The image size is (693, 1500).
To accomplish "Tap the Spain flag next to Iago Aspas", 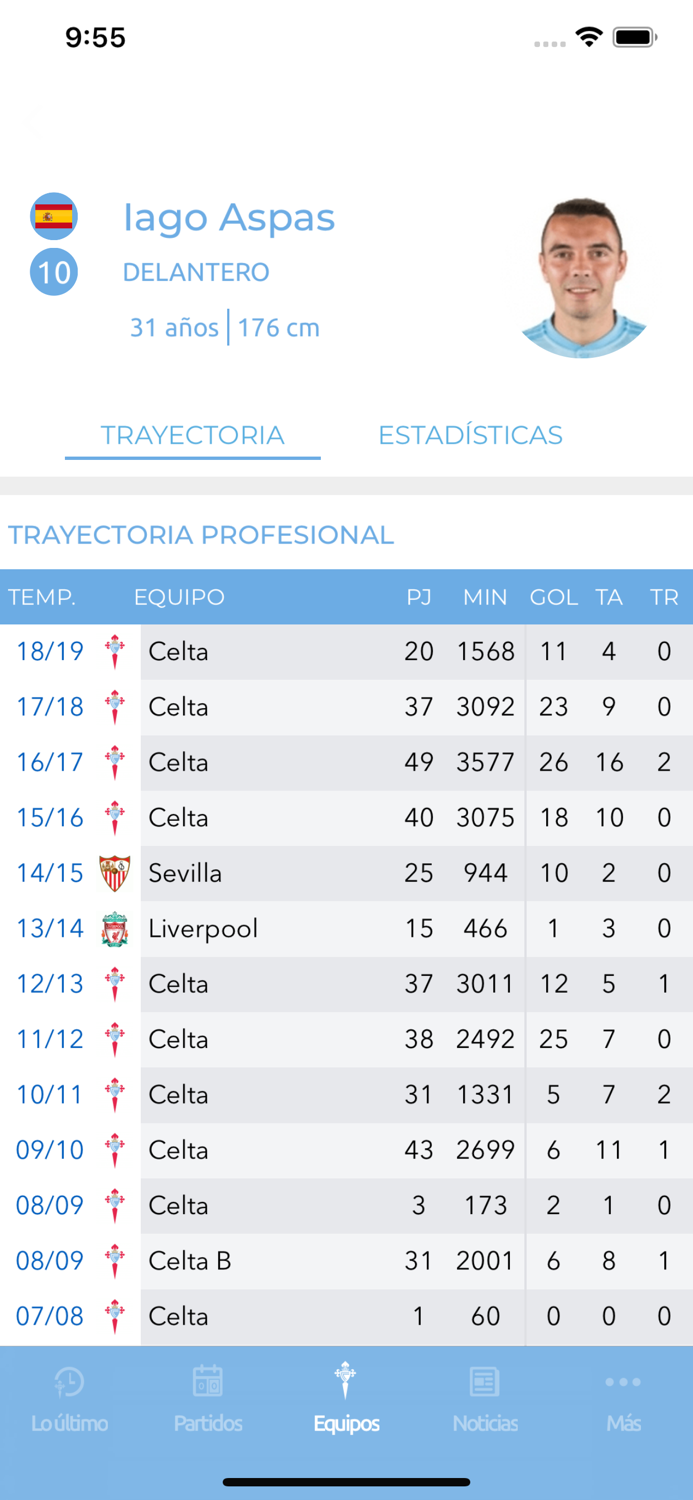I will point(54,215).
